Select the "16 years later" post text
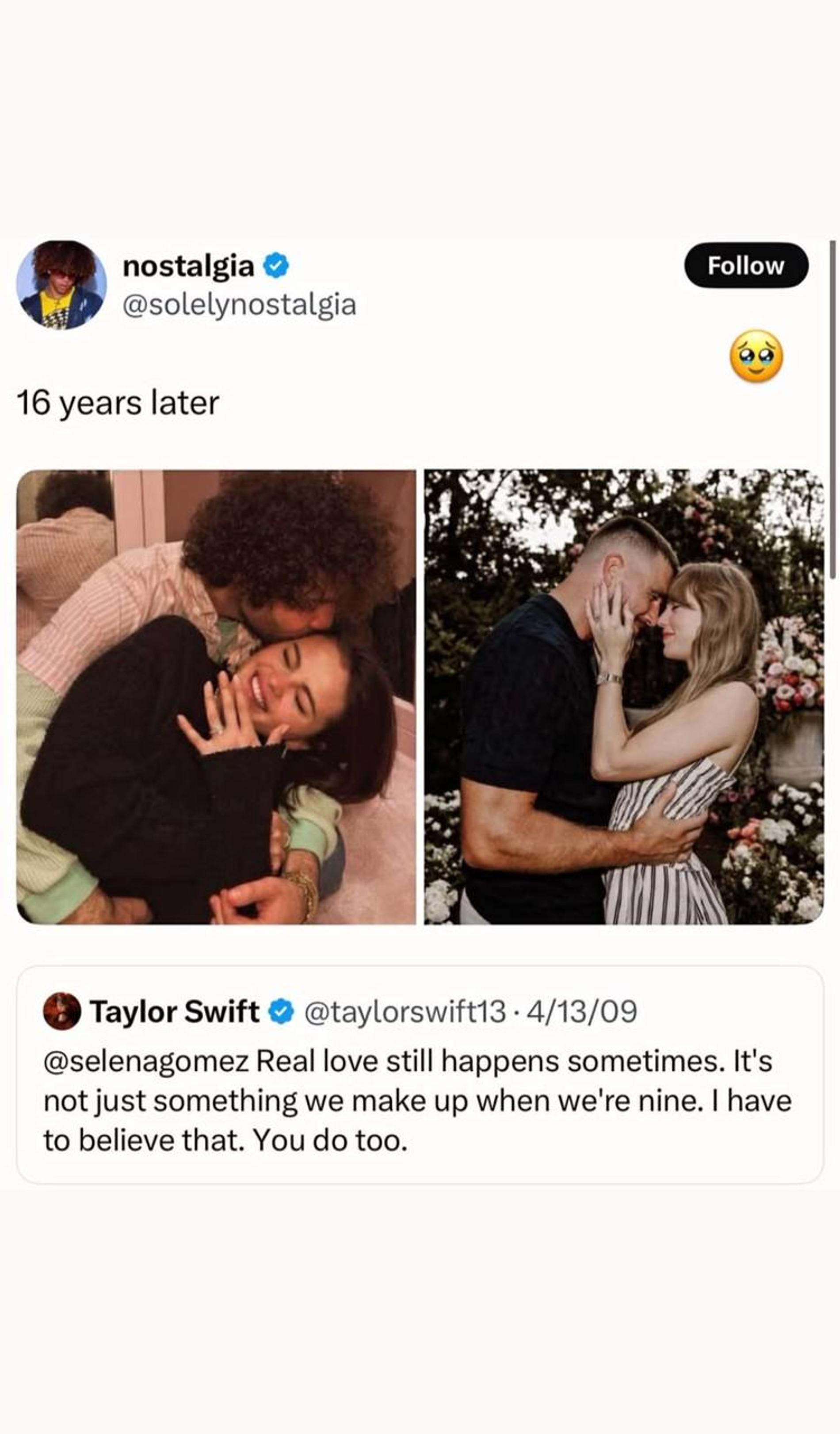This screenshot has width=840, height=1434. (x=118, y=403)
